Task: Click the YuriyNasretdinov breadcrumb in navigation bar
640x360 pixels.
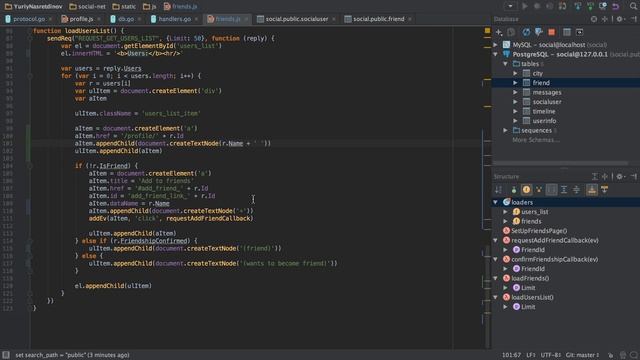Action: click(x=33, y=7)
